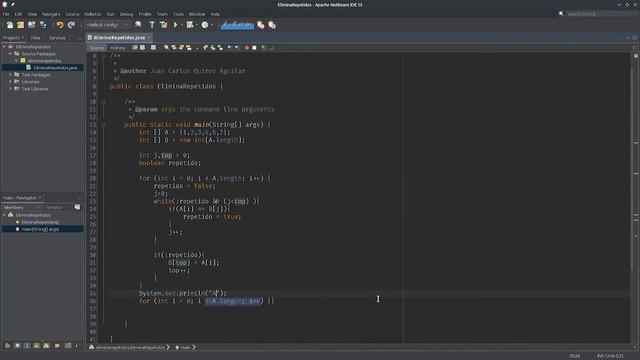This screenshot has height=360, width=640.
Task: Open the Refactor menu
Action: click(93, 14)
